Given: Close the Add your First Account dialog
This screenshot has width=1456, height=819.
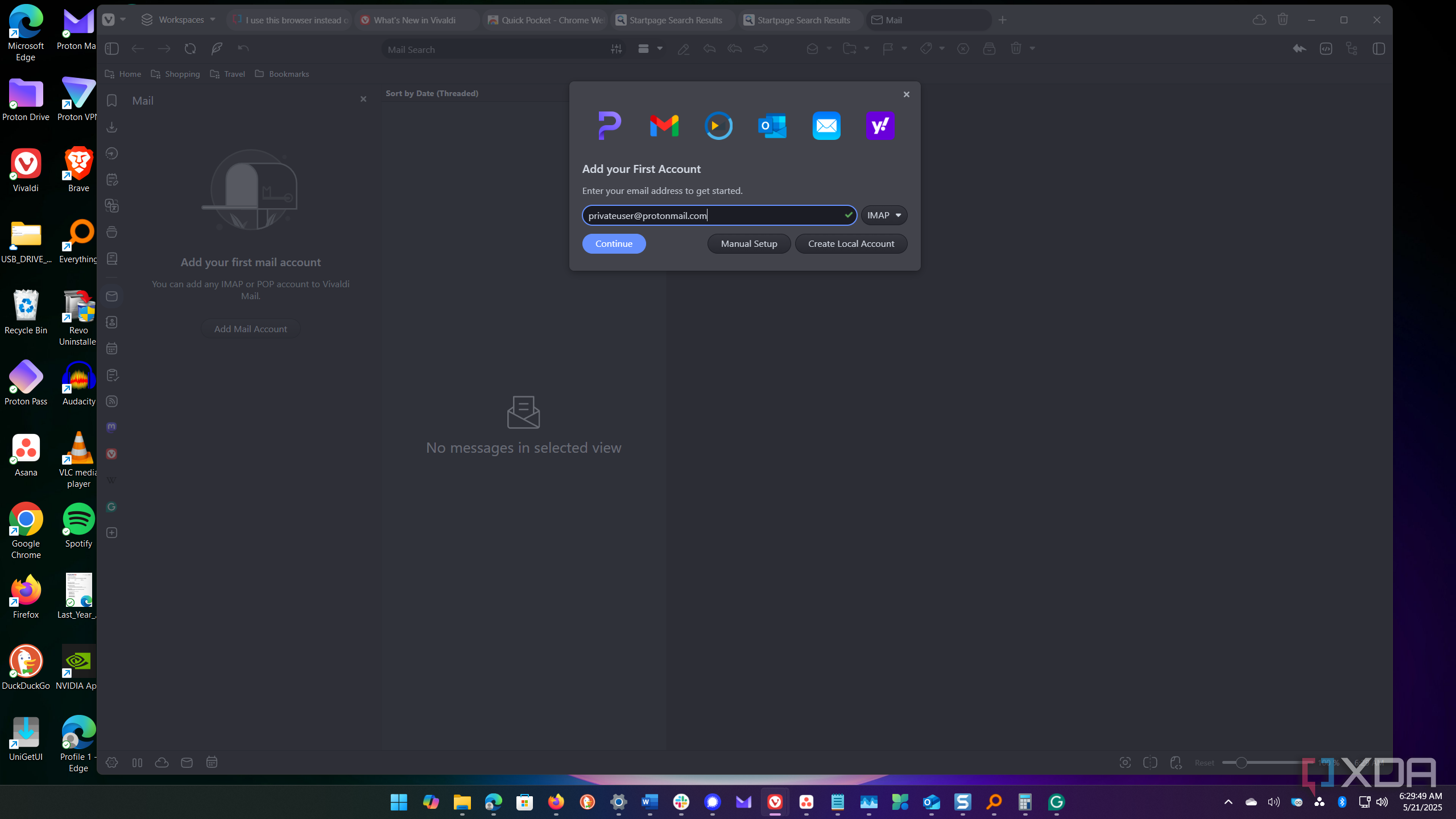Looking at the screenshot, I should pyautogui.click(x=907, y=94).
